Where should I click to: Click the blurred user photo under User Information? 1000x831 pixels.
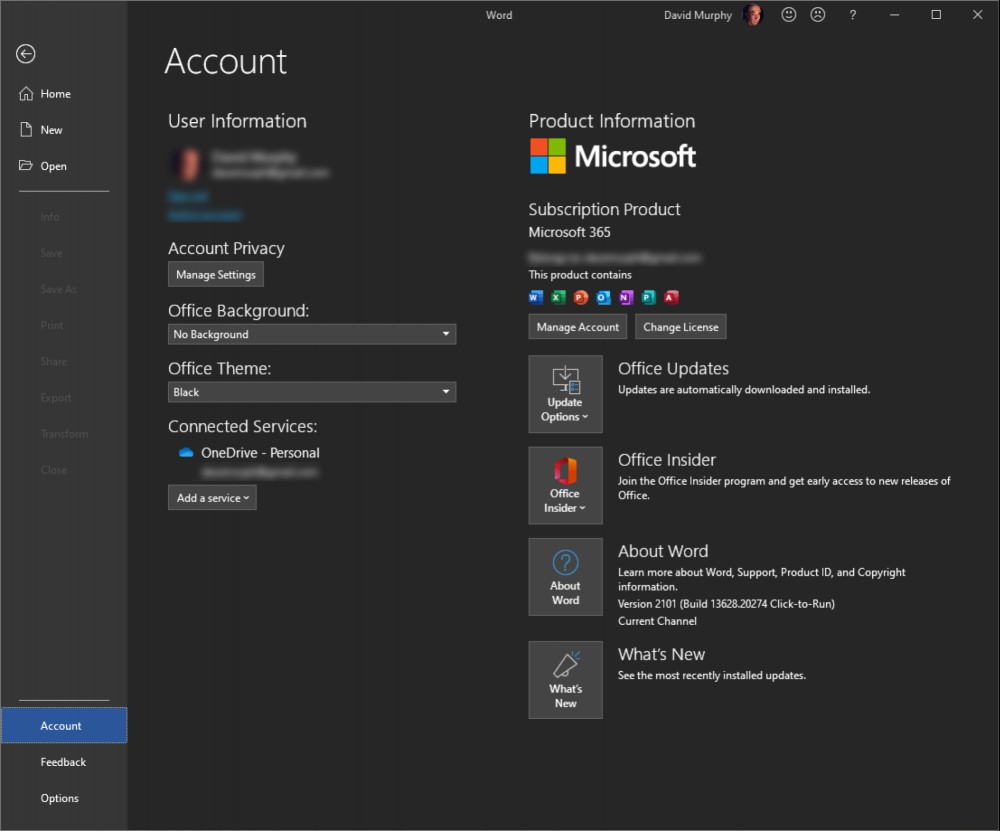click(188, 164)
